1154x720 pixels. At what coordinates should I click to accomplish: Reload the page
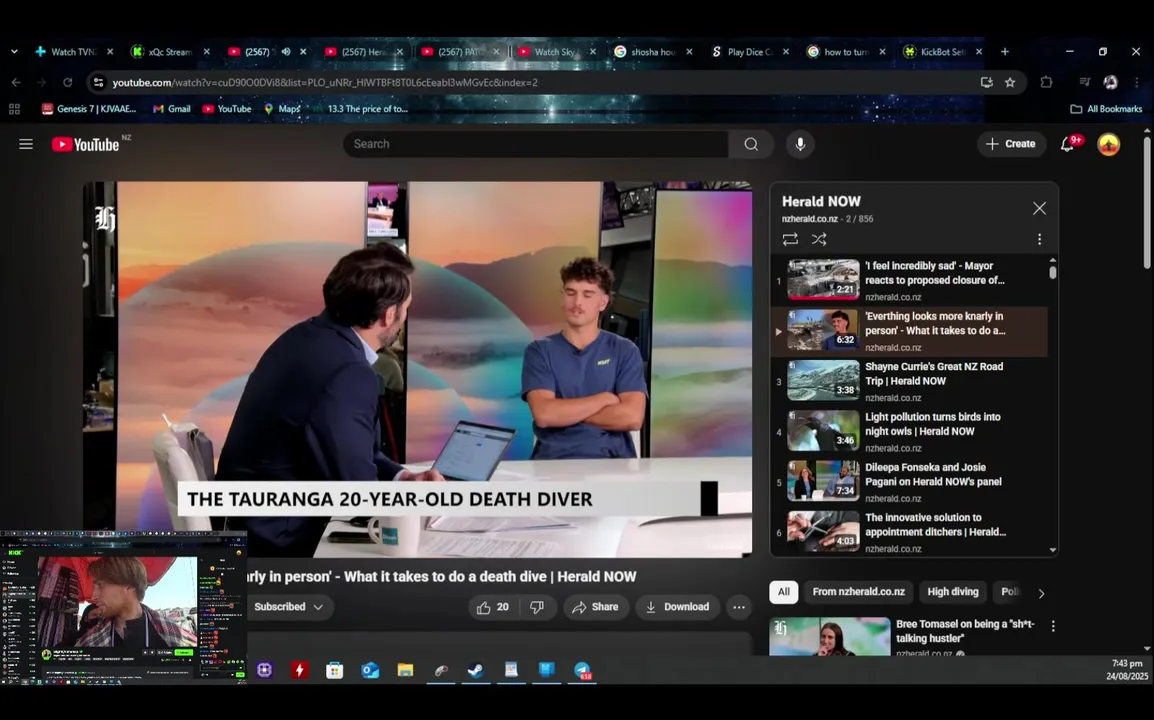click(68, 82)
